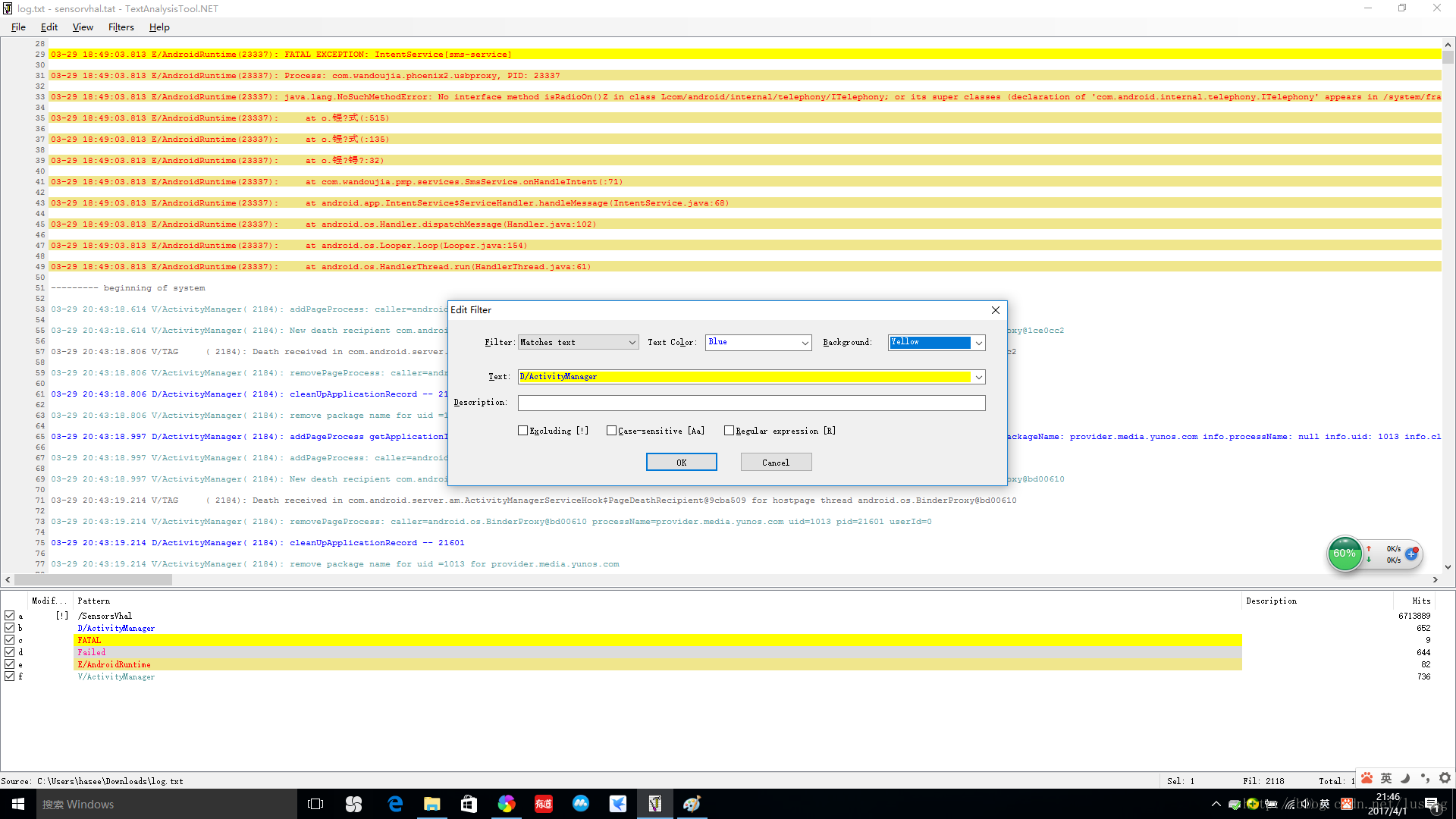The width and height of the screenshot is (1456, 819).
Task: Launch Microsoft Edge from taskbar
Action: tap(395, 804)
